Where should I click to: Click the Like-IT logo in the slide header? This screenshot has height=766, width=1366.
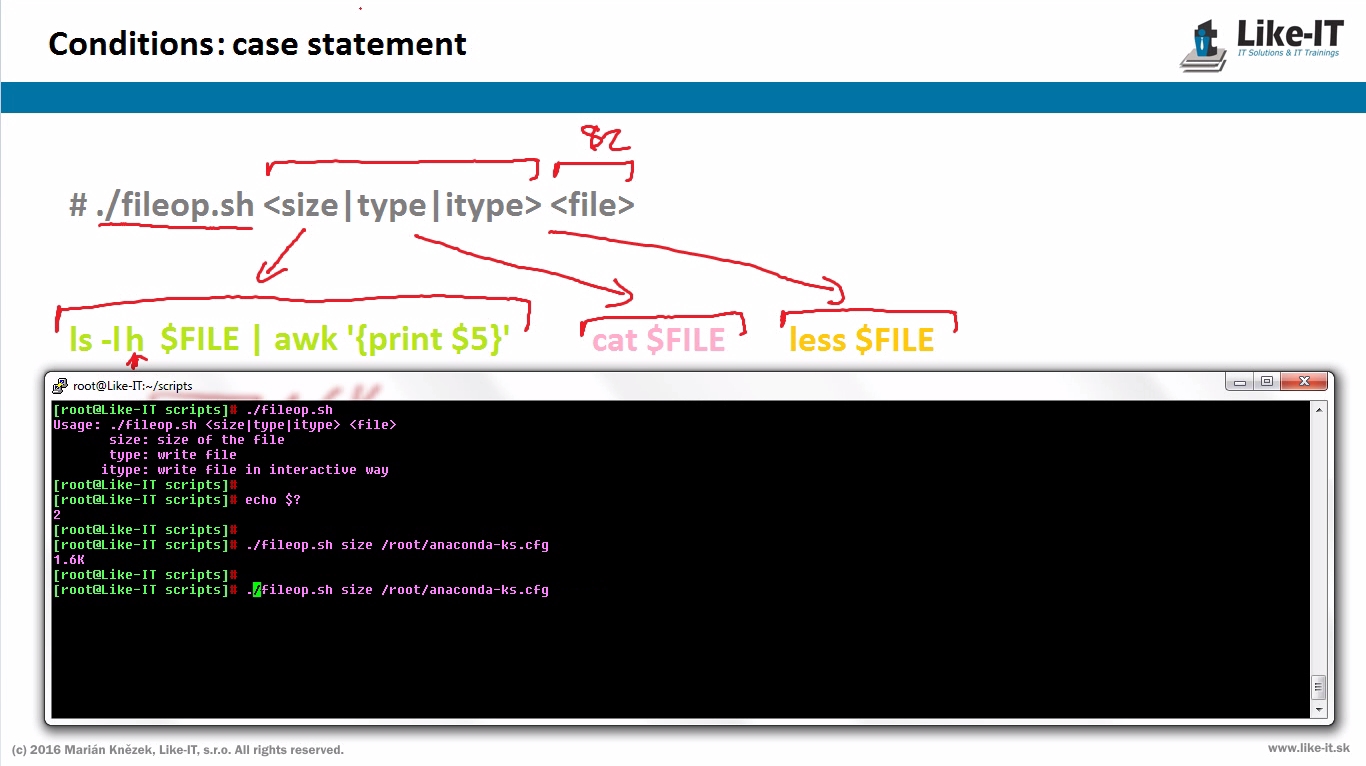click(x=1261, y=45)
